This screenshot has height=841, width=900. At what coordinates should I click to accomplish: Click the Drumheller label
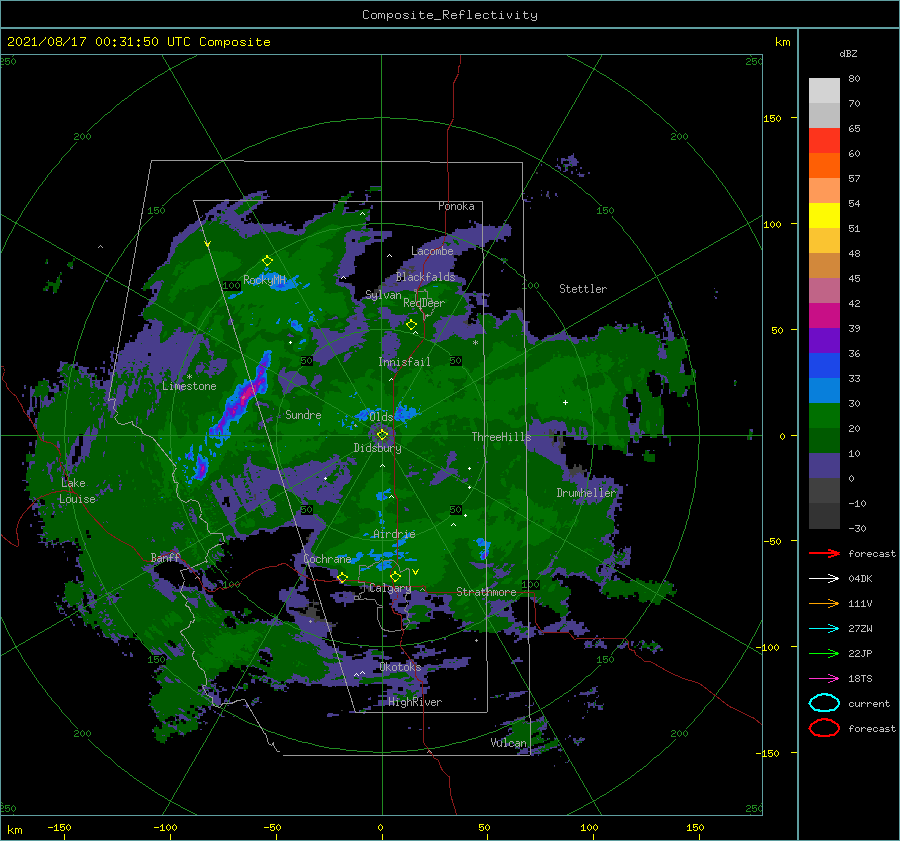(x=586, y=493)
